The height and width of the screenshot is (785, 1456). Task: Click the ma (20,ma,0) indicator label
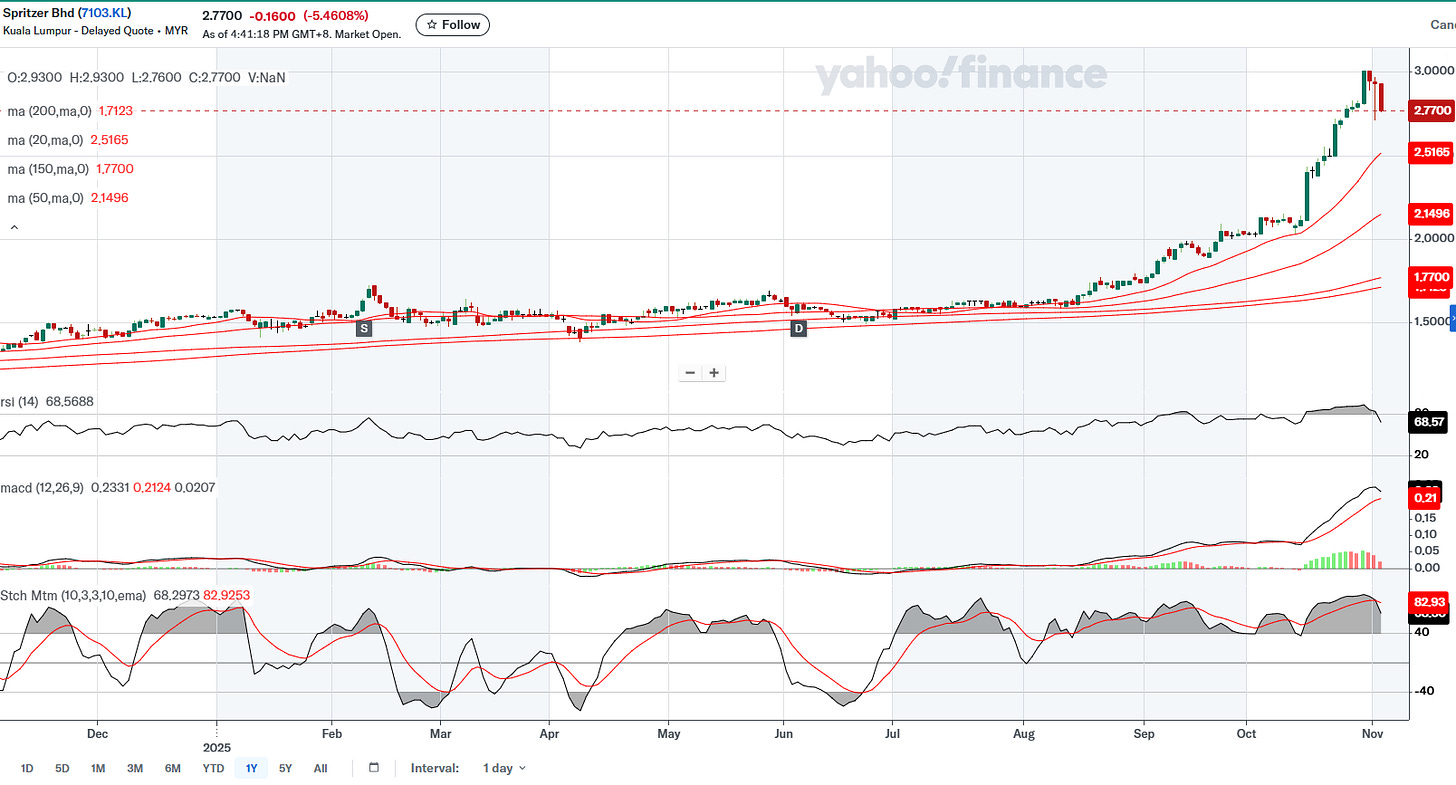[45, 140]
